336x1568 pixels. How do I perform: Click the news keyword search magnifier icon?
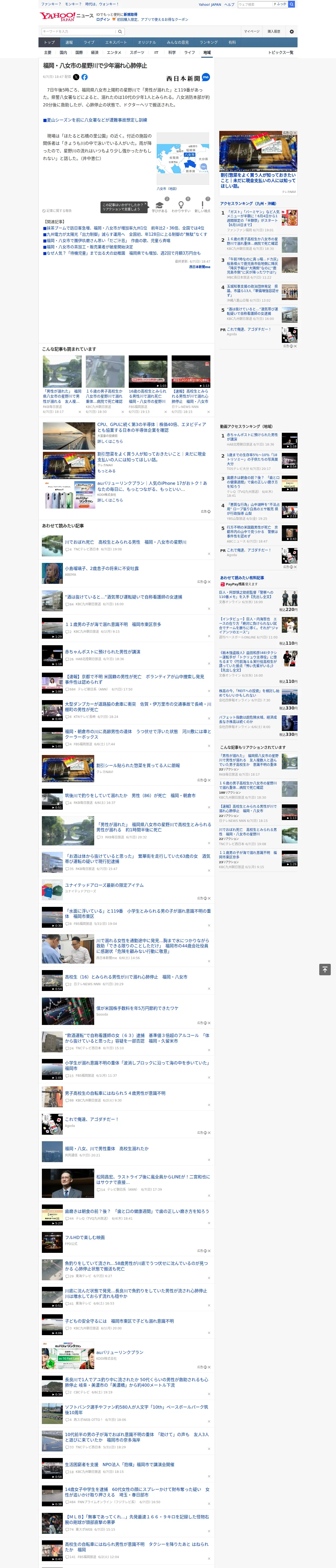pos(120,32)
